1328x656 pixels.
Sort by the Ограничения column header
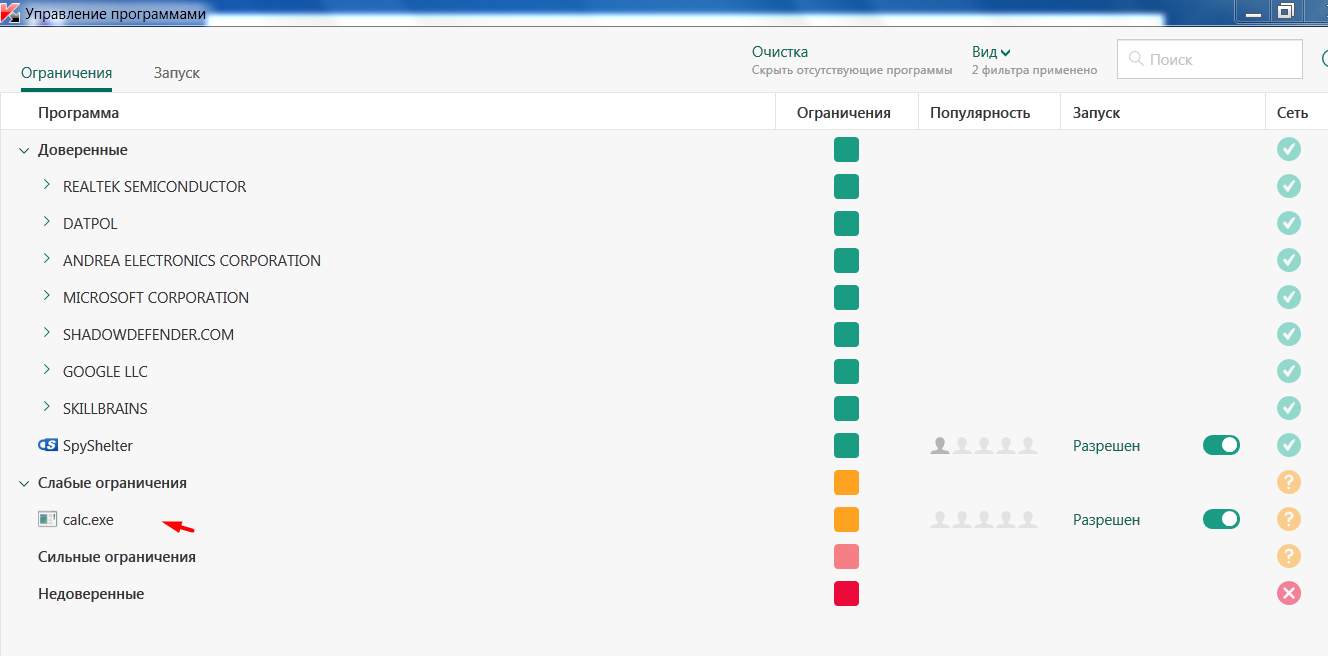(x=844, y=113)
